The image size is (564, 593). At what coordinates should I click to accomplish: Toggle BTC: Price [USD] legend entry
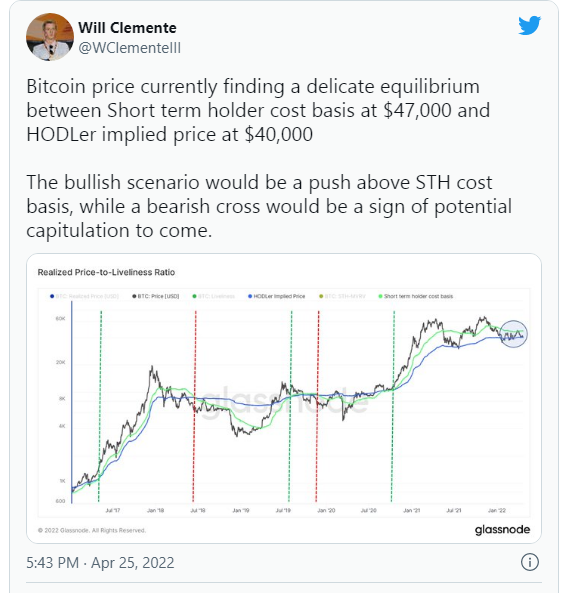pos(156,296)
